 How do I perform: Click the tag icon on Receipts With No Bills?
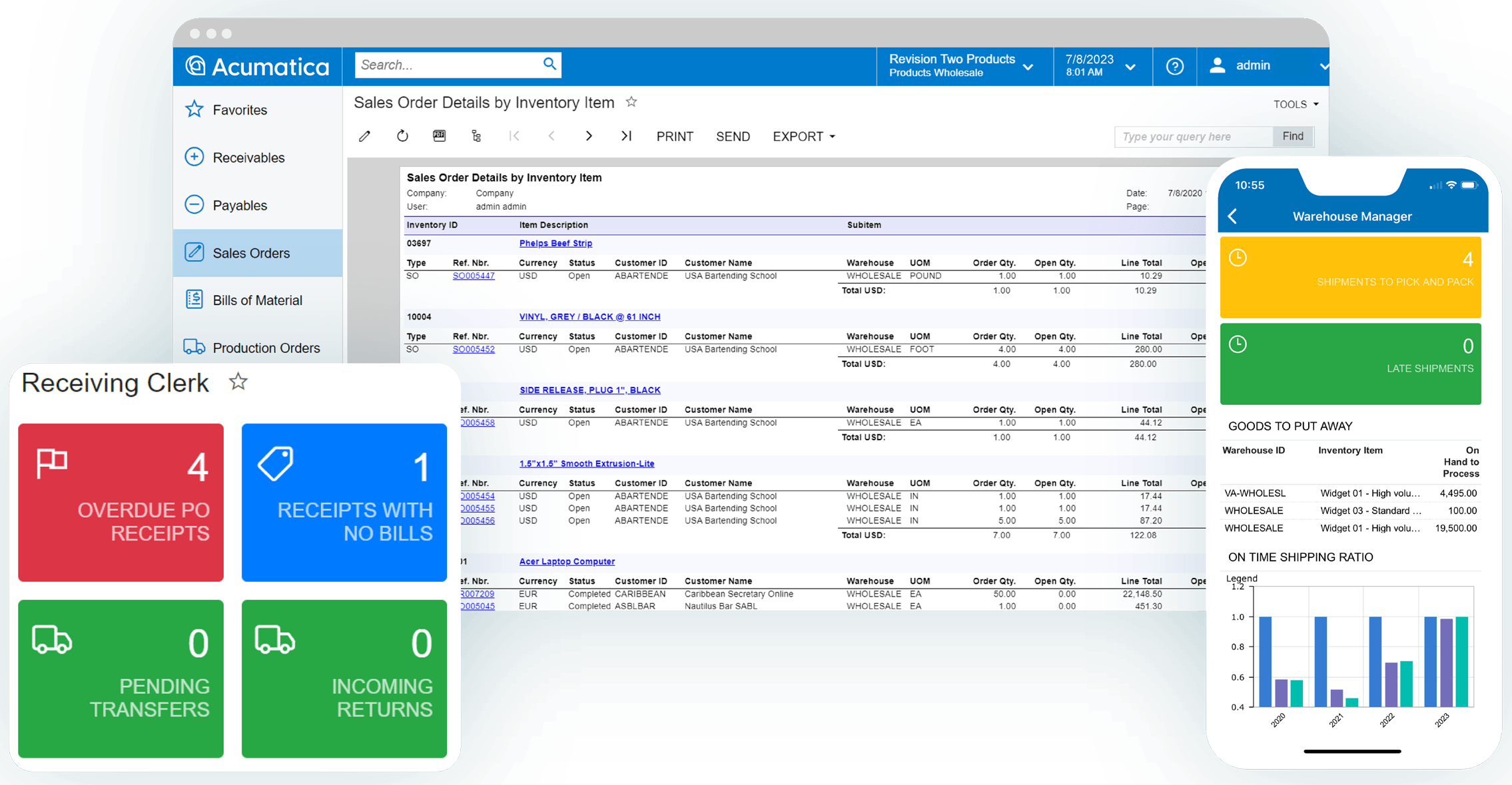[276, 463]
